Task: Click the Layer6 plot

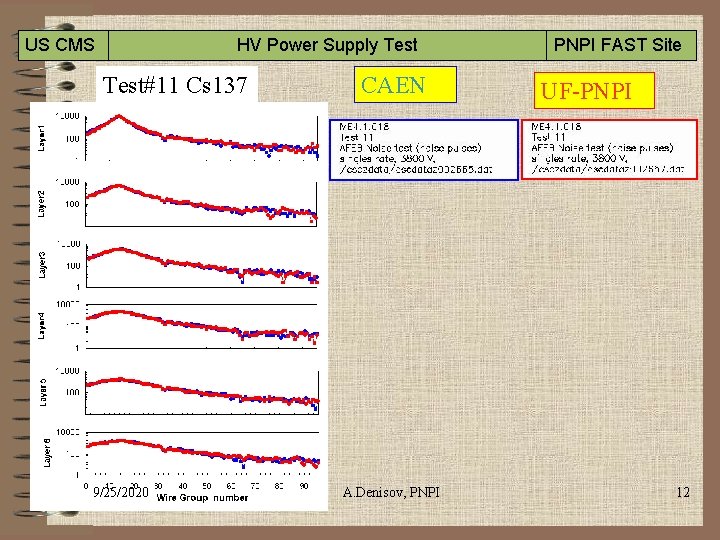Action: click(202, 455)
